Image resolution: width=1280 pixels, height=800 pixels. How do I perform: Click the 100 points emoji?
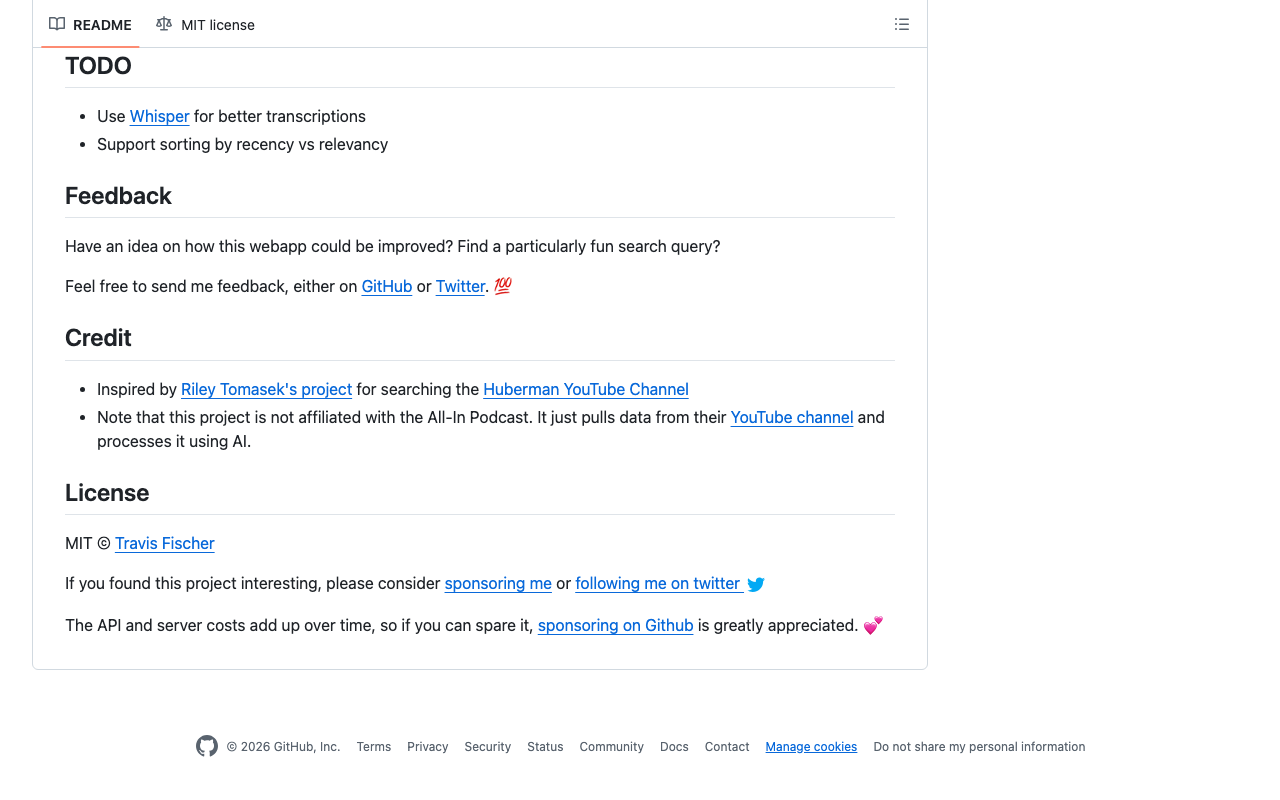click(503, 286)
